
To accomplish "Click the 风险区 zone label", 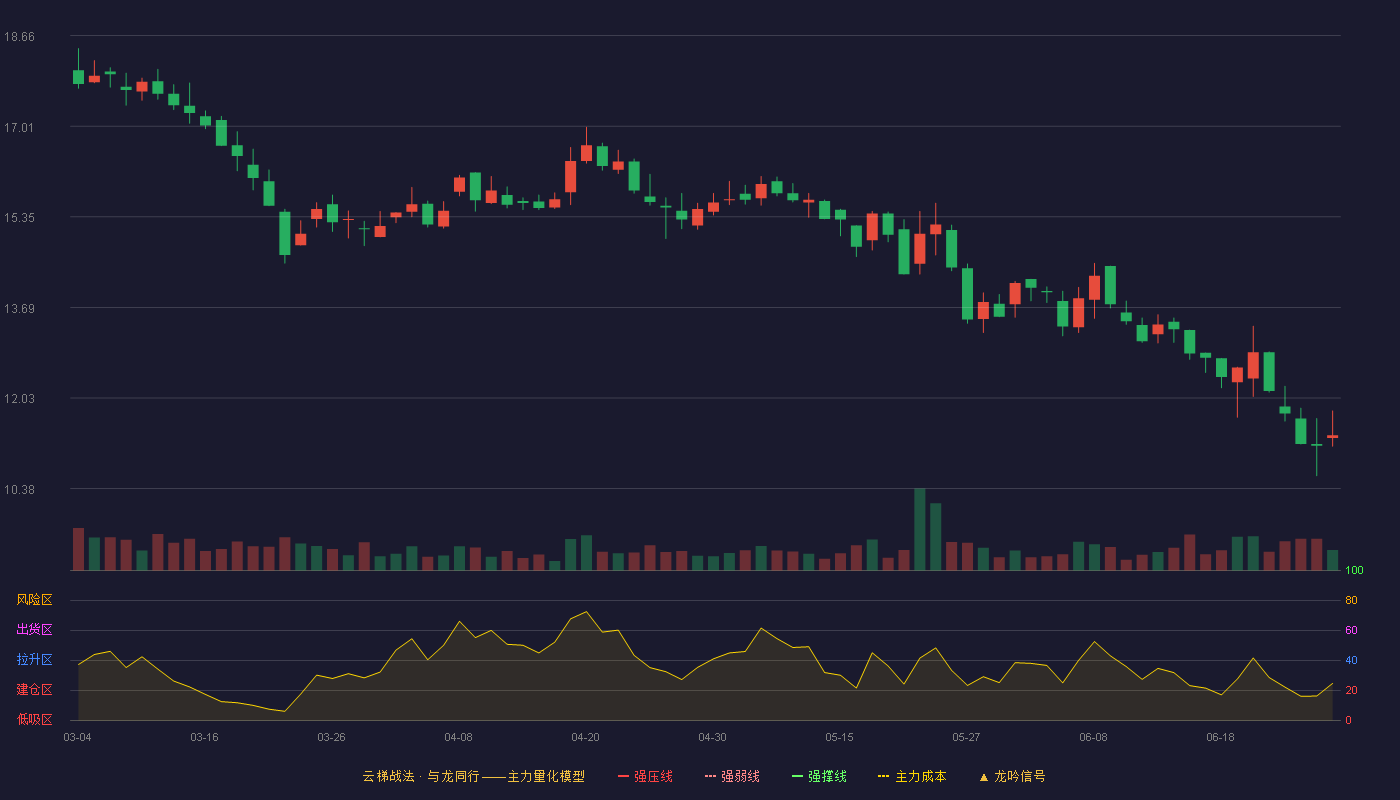I will tap(34, 600).
